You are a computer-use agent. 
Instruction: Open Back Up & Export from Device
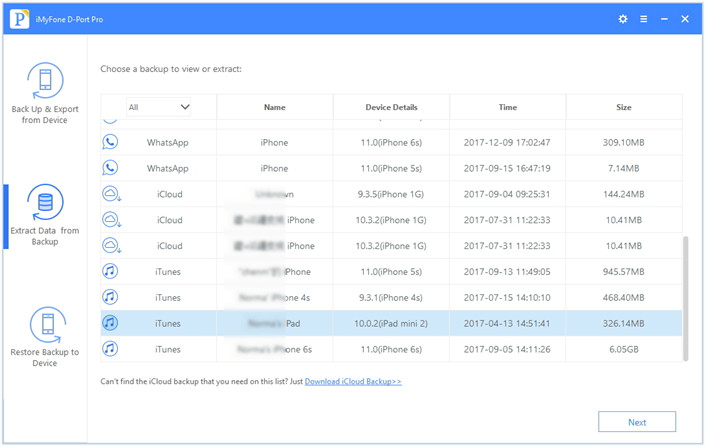45,94
